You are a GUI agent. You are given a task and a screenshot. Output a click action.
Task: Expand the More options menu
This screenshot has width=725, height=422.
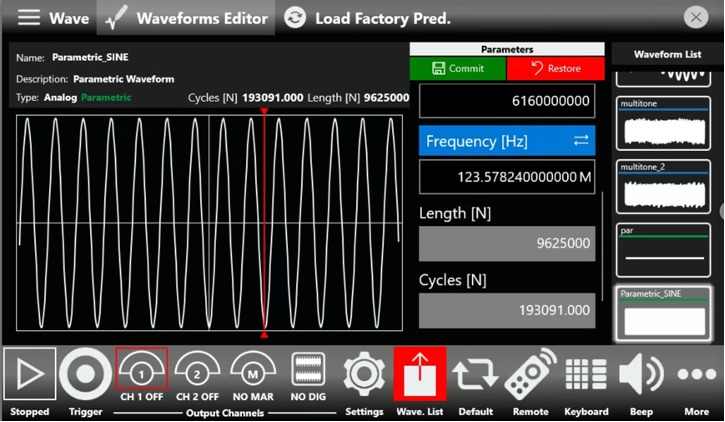697,375
